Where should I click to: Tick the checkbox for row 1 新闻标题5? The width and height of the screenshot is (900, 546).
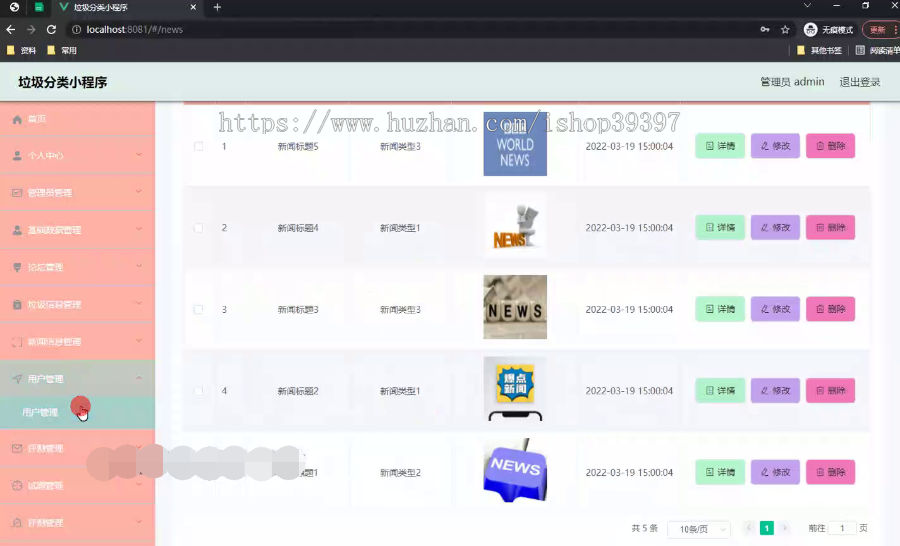tap(199, 146)
